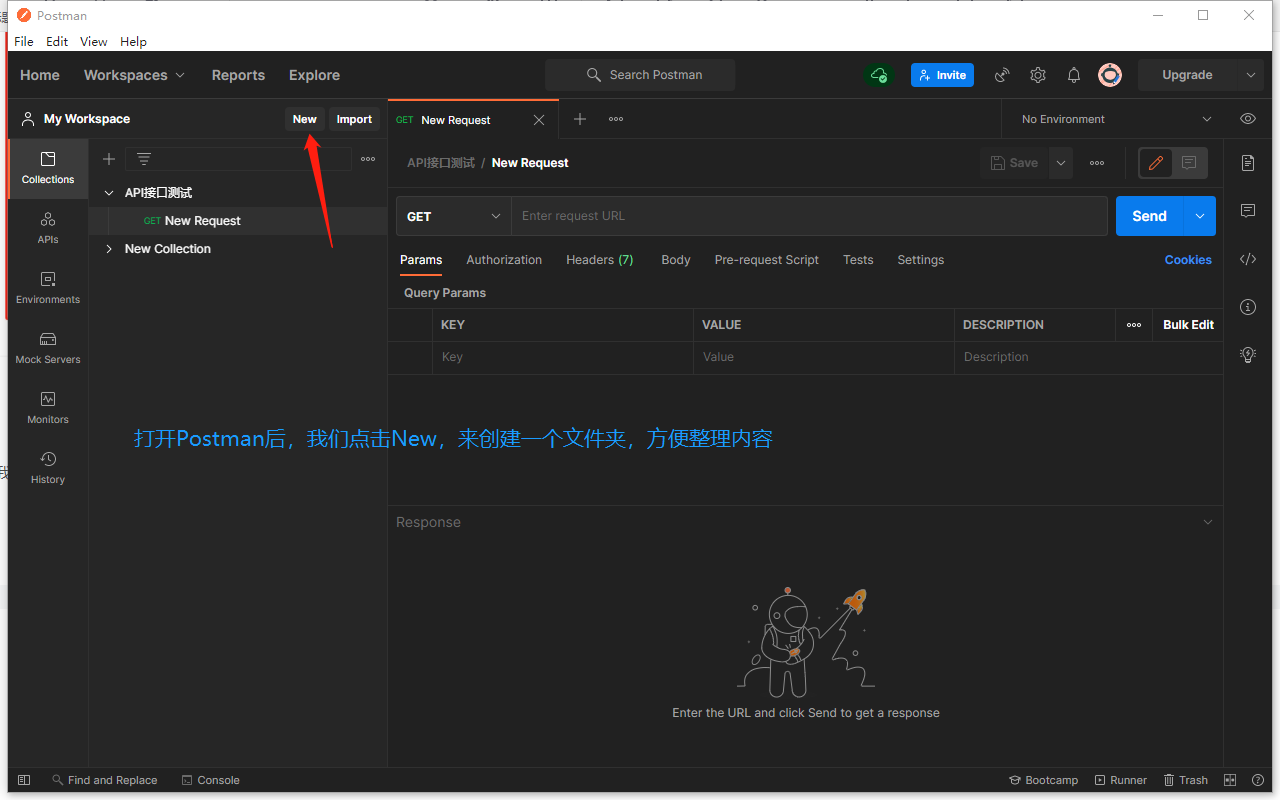Screen dimensions: 1280x800
Task: Open the Send button dropdown arrow
Action: pos(1200,216)
